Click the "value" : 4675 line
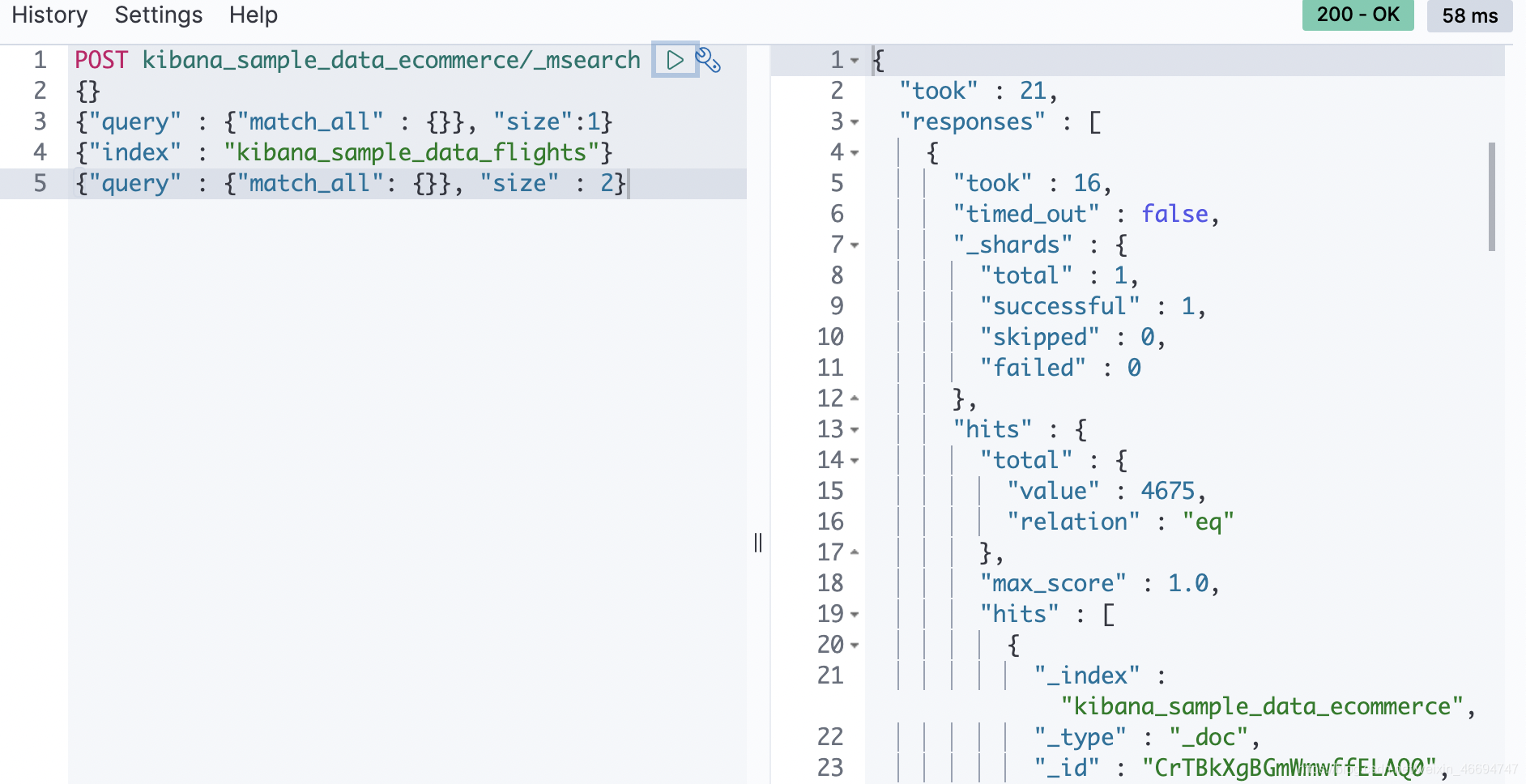The image size is (1526, 784). [x=1106, y=491]
